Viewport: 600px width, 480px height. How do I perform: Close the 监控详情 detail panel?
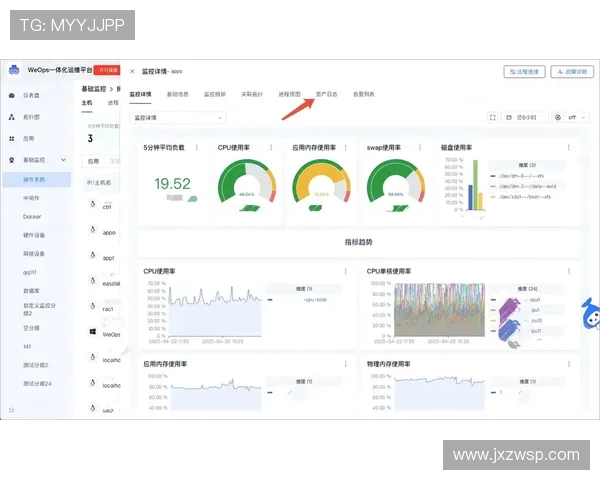[x=132, y=72]
